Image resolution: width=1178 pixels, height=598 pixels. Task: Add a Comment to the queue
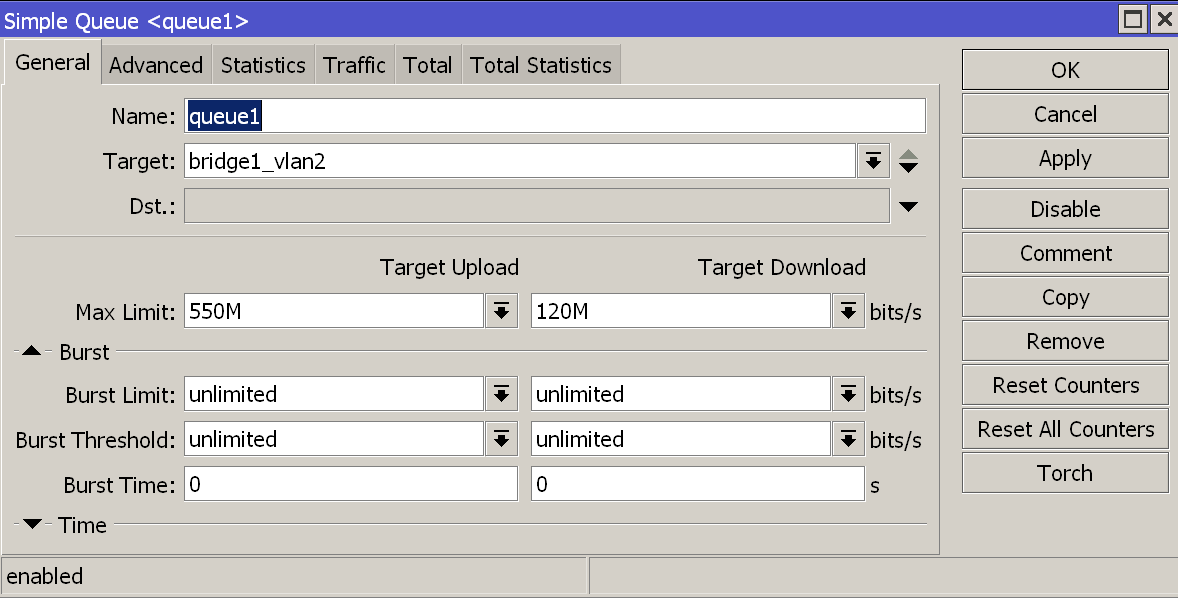(x=1065, y=253)
